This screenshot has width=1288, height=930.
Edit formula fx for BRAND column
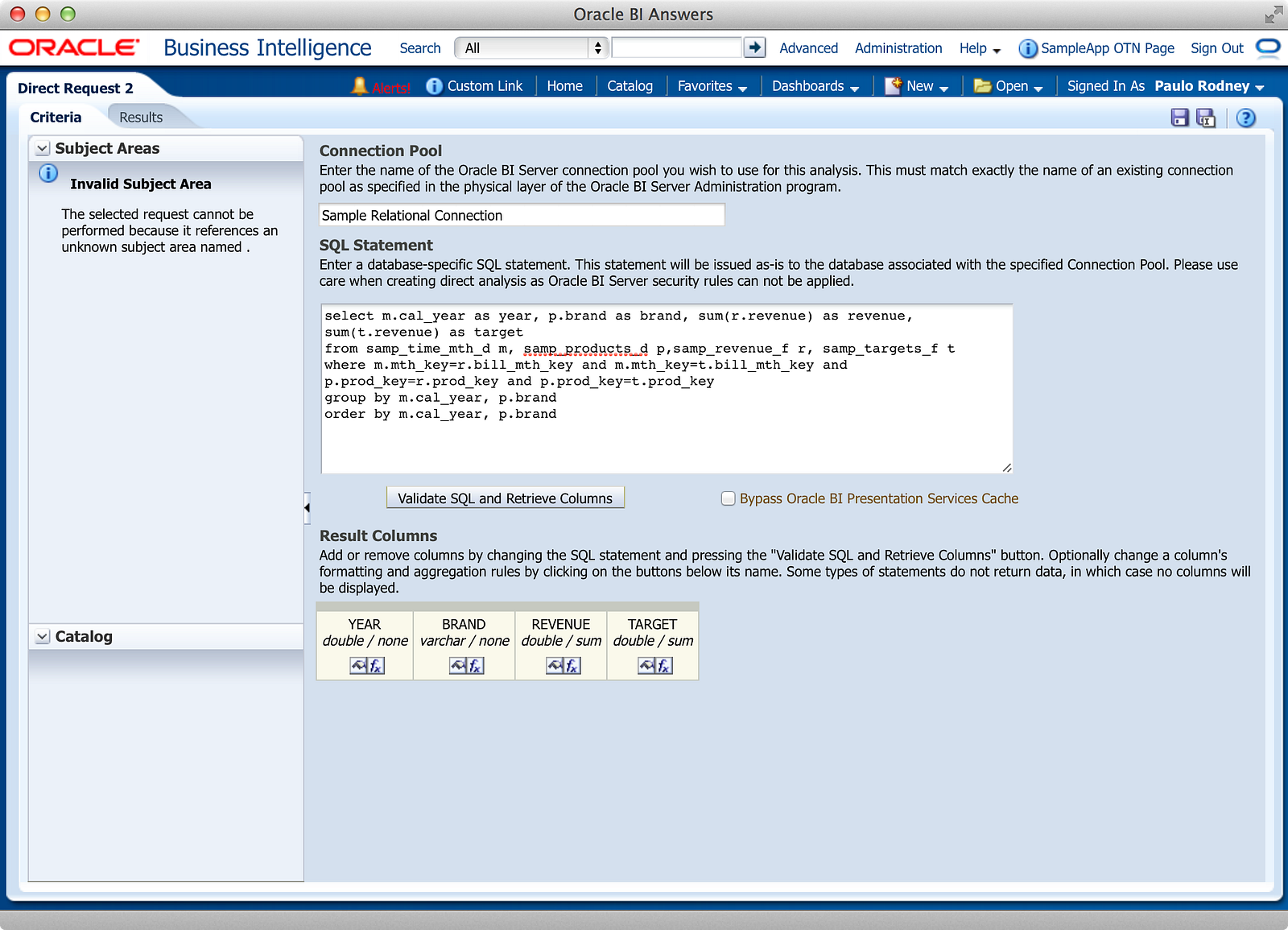click(476, 666)
